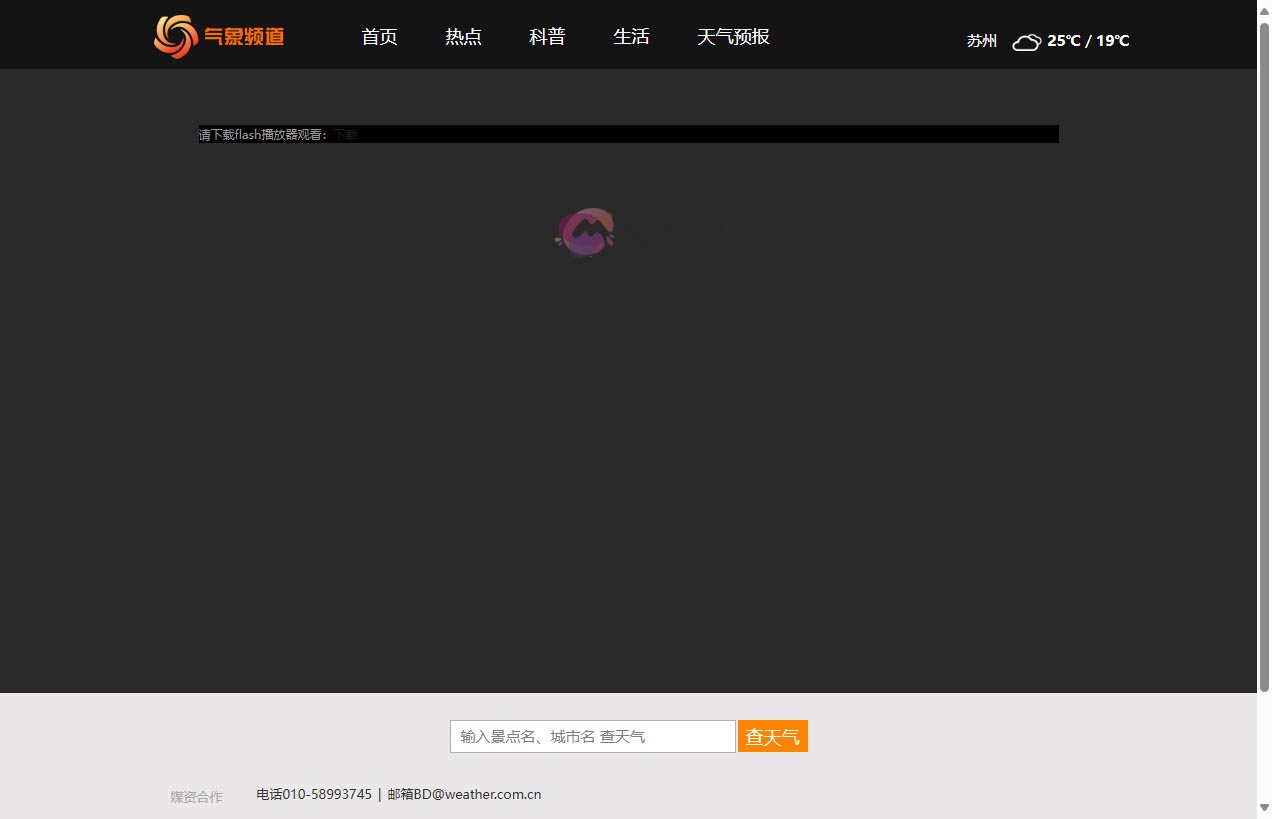Click the 下载 flash player download link
The height and width of the screenshot is (819, 1272).
346,135
